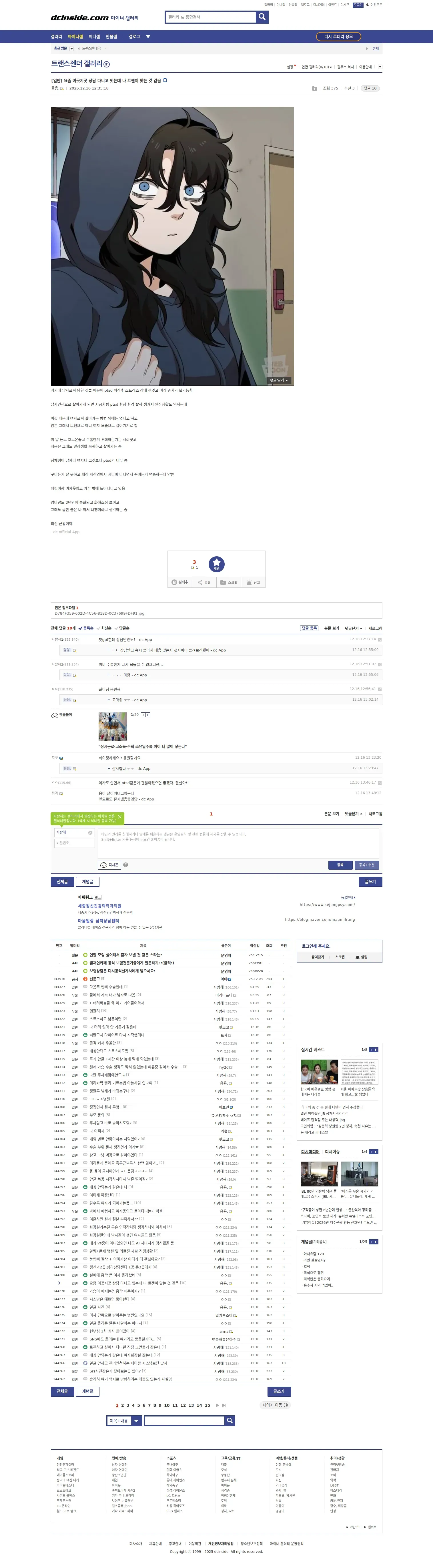
Task: Delete comment posted at 12.16 12:56:41
Action: tap(380, 689)
